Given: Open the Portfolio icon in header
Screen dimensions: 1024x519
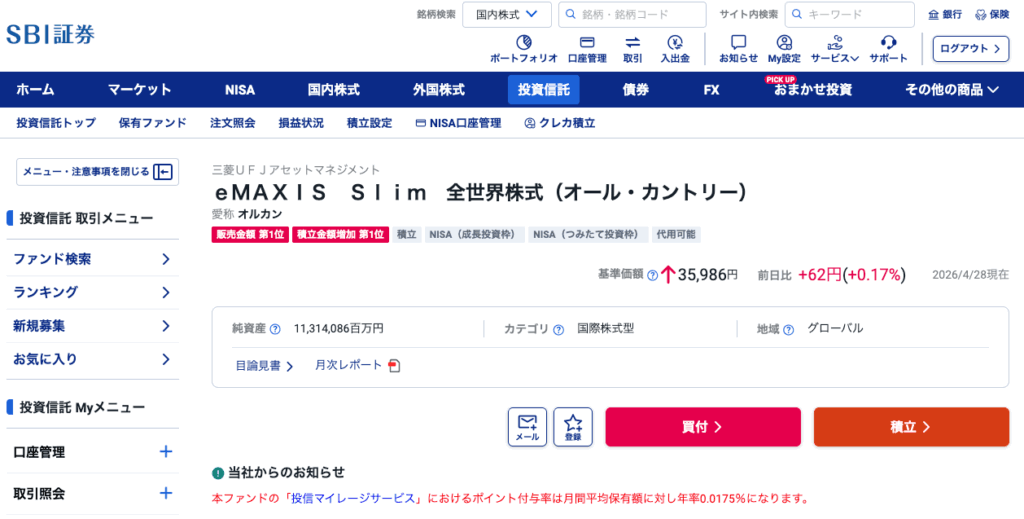Looking at the screenshot, I should 523,44.
